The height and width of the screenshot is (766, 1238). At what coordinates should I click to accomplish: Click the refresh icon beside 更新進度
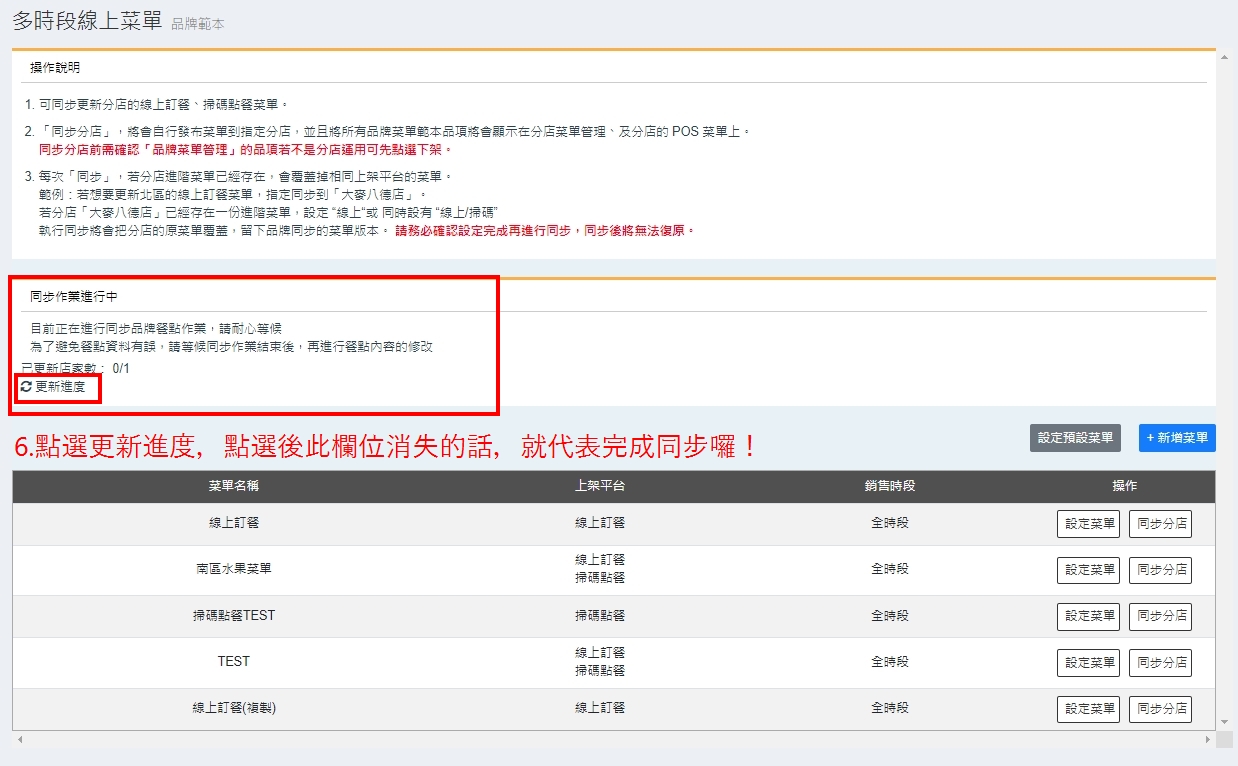point(26,386)
